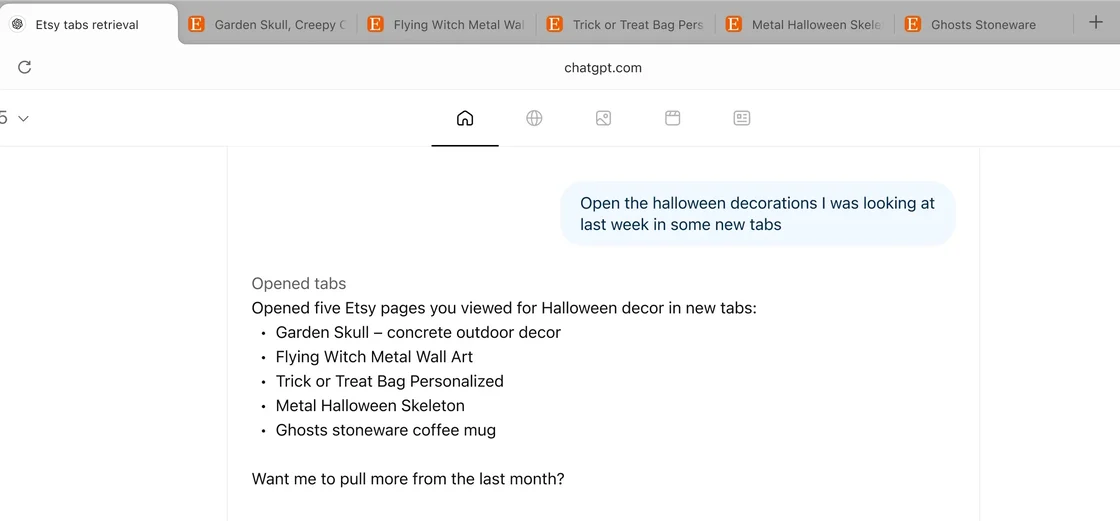The width and height of the screenshot is (1120, 521).
Task: Expand the model selector chevron dropdown
Action: pos(23,118)
